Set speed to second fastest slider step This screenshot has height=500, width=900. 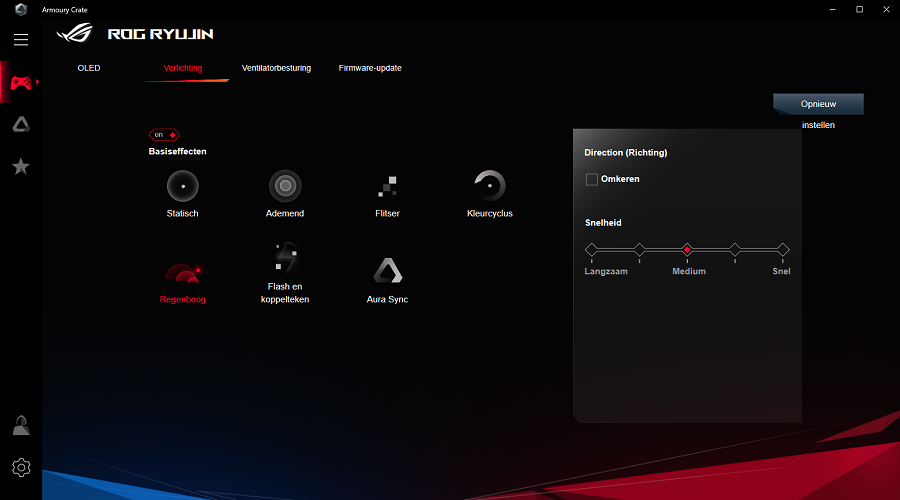735,250
